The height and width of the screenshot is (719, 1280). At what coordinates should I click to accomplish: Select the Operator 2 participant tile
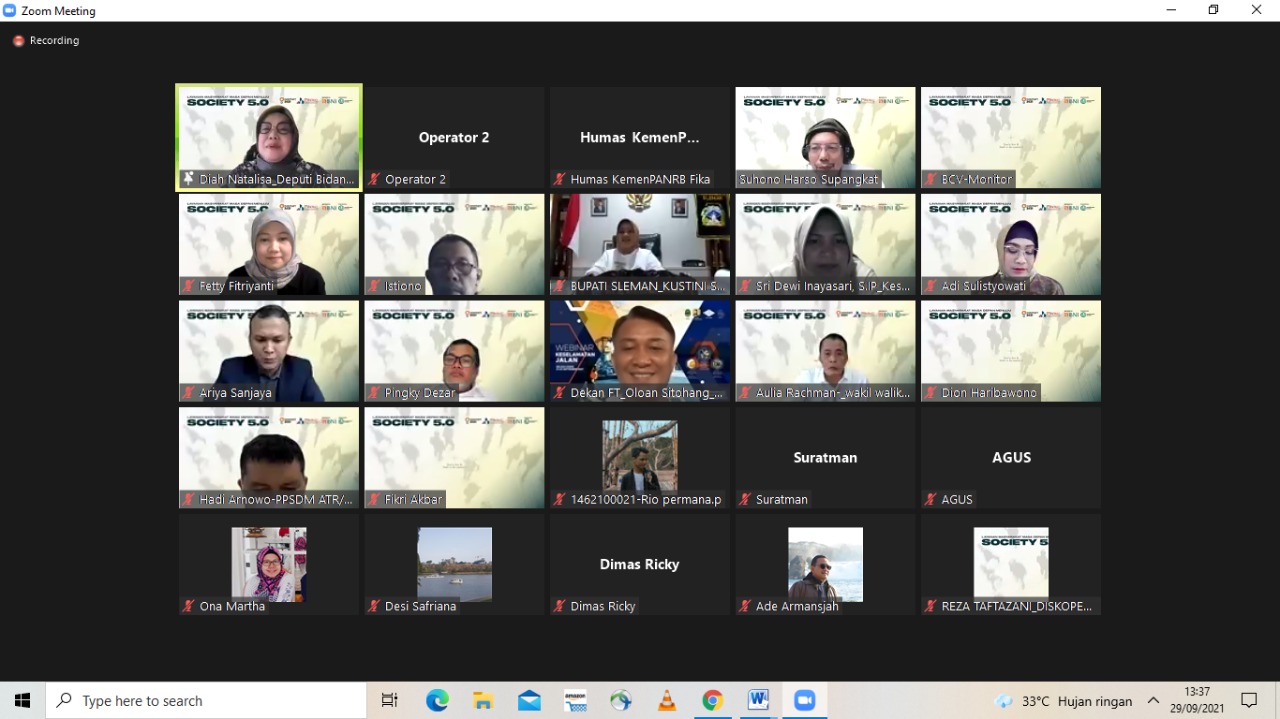pyautogui.click(x=454, y=137)
